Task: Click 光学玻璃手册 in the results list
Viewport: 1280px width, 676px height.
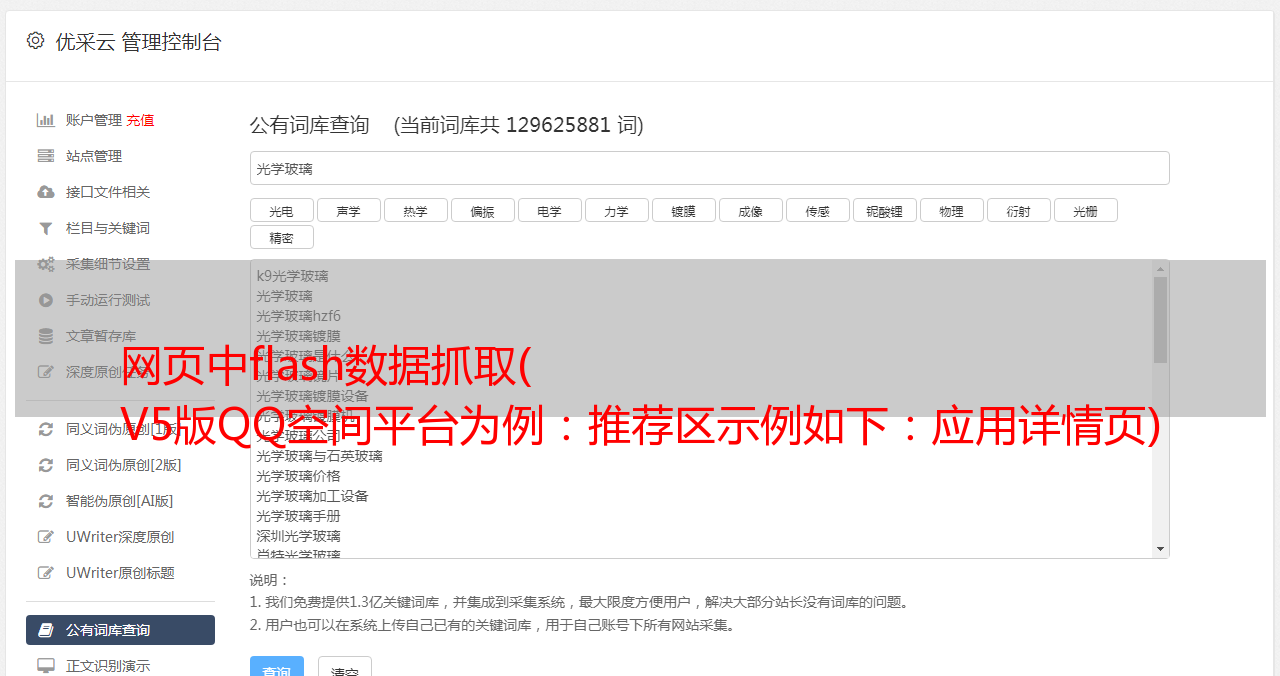Action: (298, 516)
